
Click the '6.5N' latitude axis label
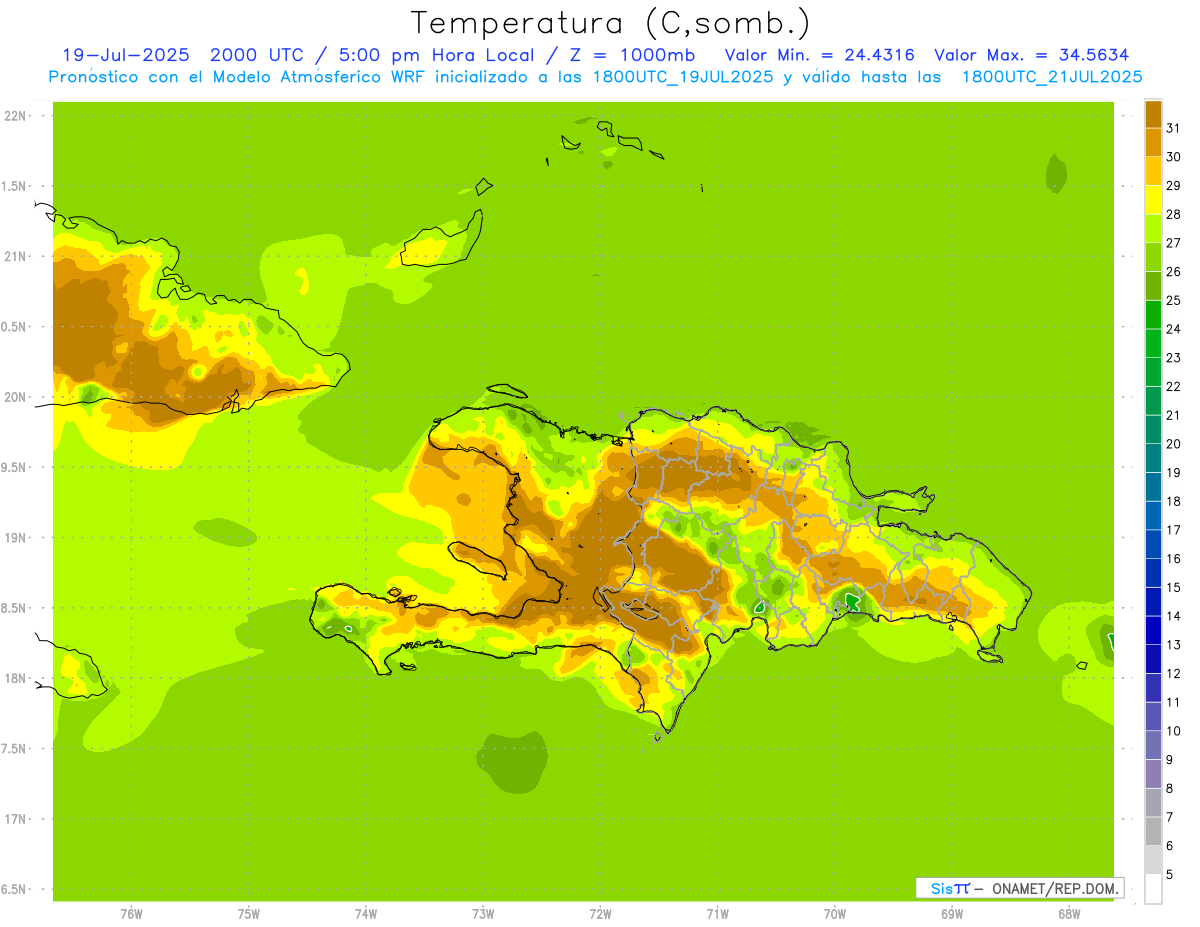click(13, 890)
